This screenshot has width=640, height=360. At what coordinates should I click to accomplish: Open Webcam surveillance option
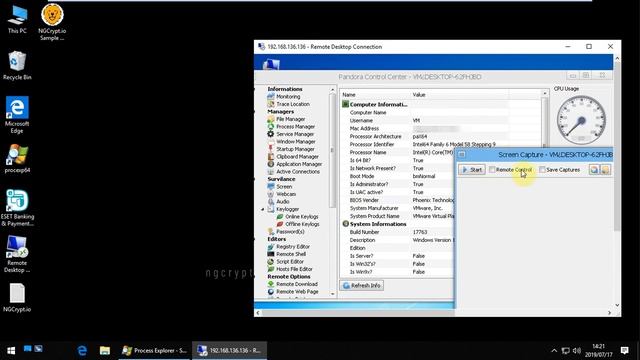click(x=282, y=194)
